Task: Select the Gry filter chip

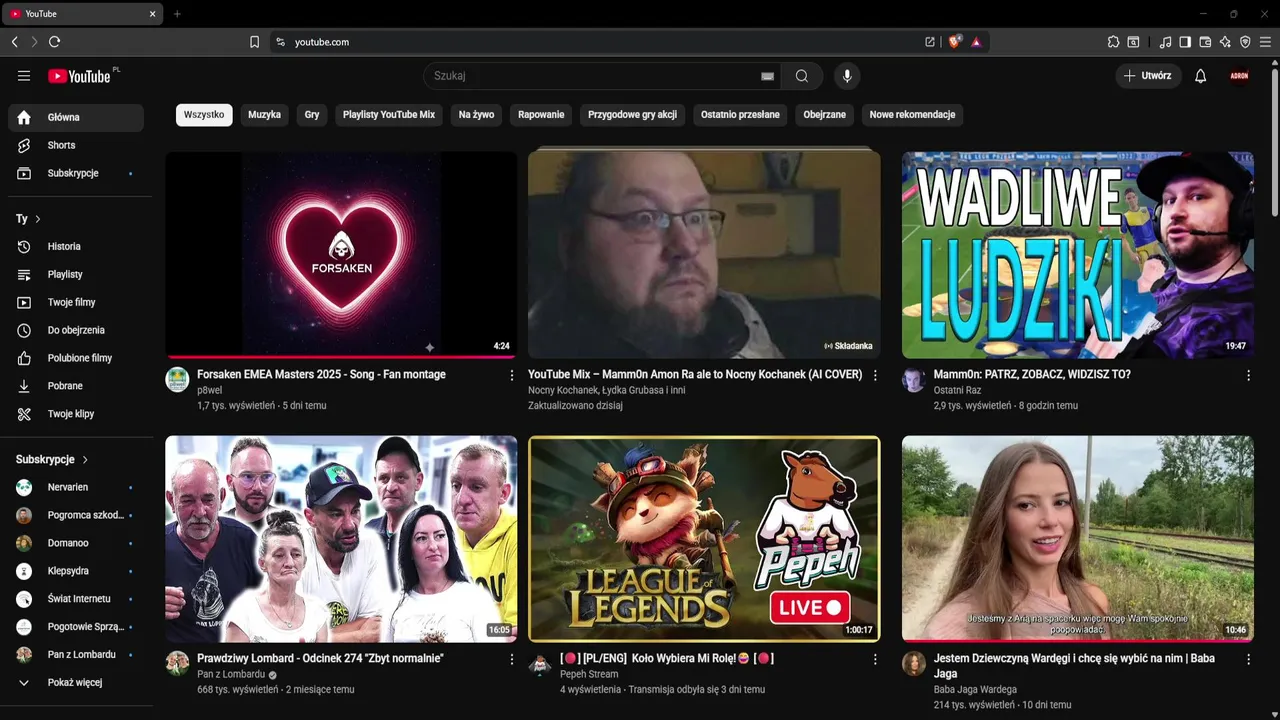Action: point(312,115)
